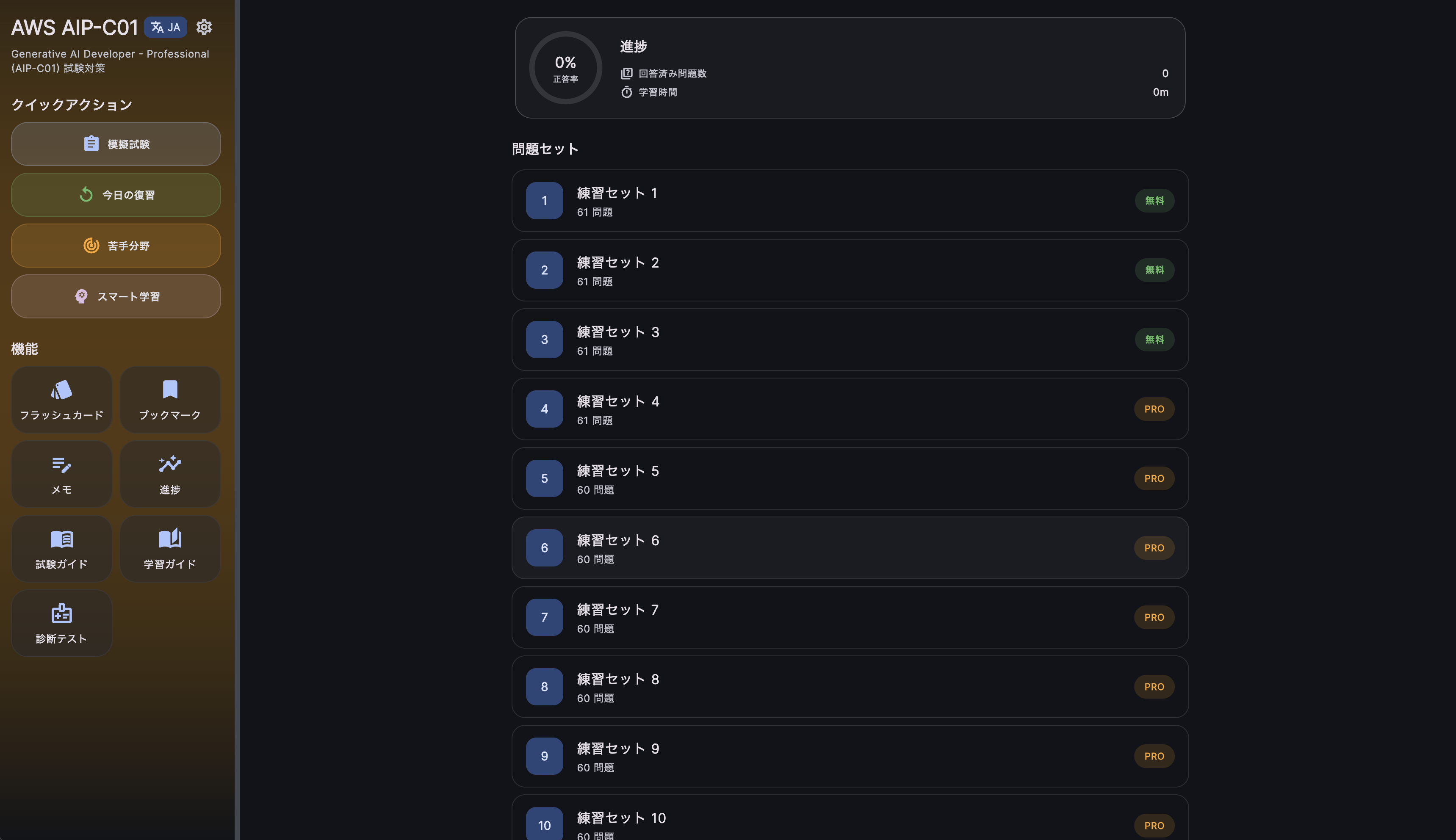Click the number 6 tile of 練習セット 6

[544, 548]
